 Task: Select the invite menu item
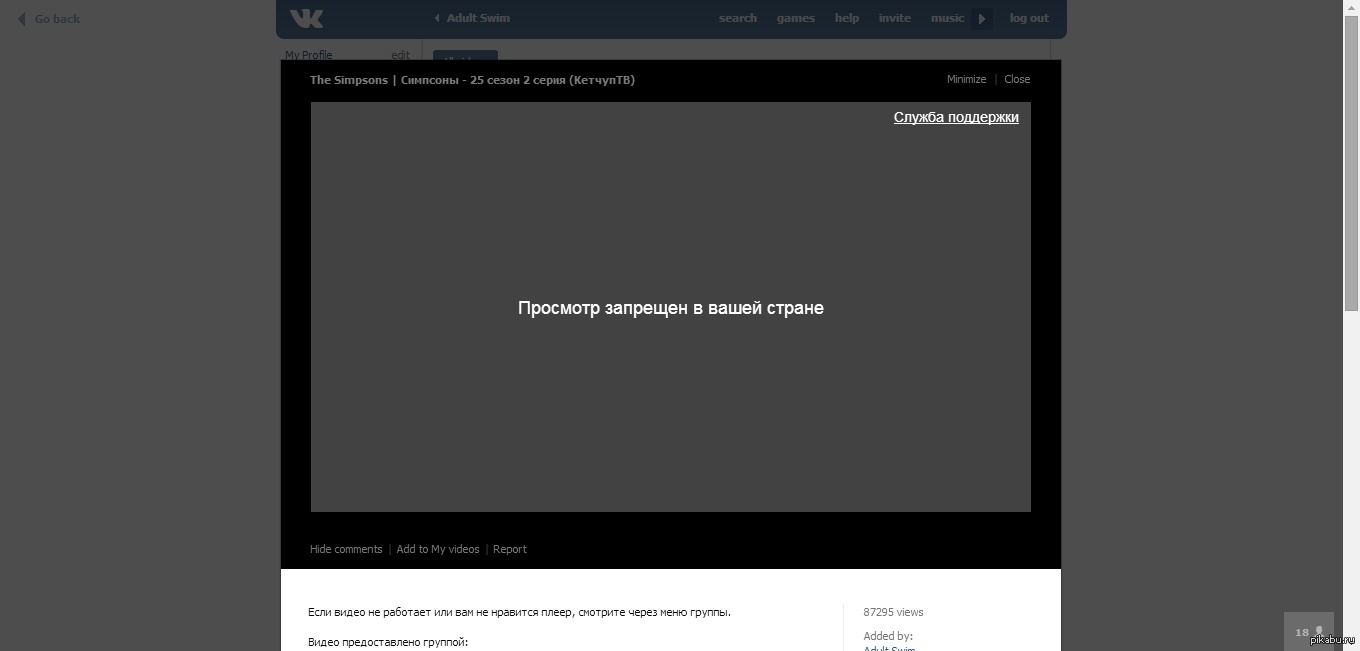(x=894, y=18)
